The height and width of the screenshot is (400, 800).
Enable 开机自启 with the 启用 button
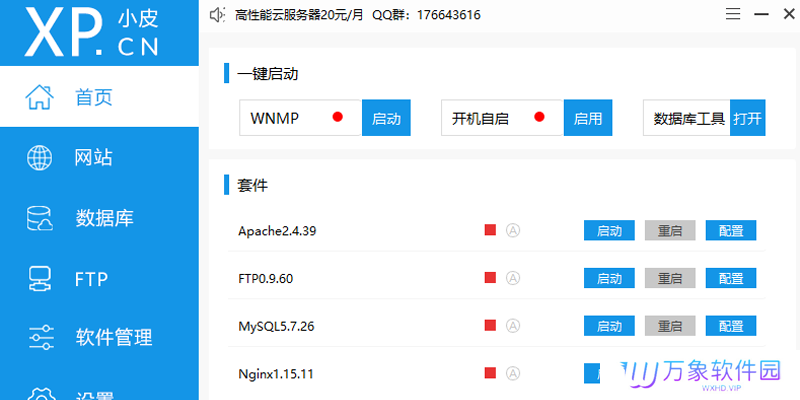[588, 118]
